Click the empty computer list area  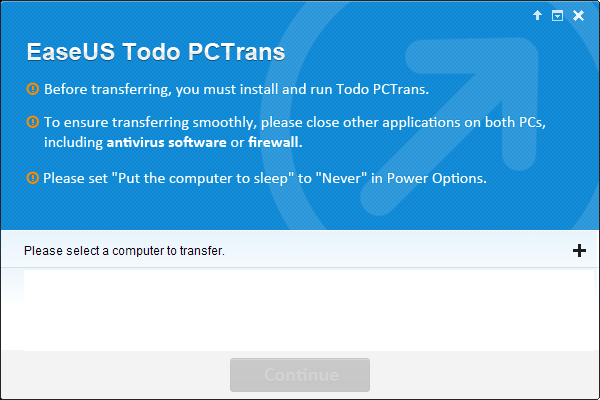[300, 310]
